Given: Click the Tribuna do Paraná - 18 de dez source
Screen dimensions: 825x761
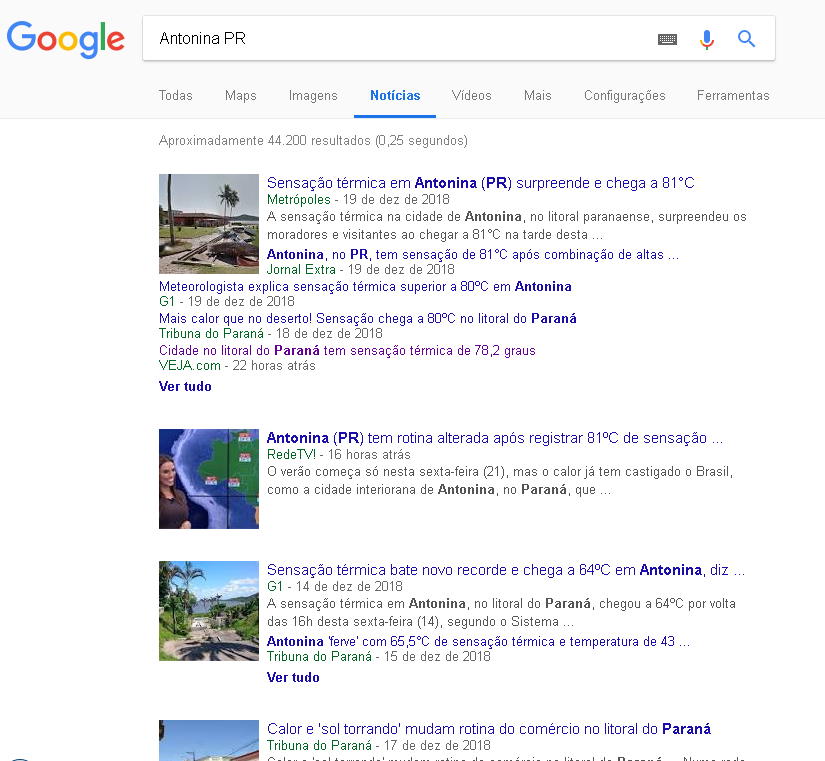Looking at the screenshot, I should (270, 334).
